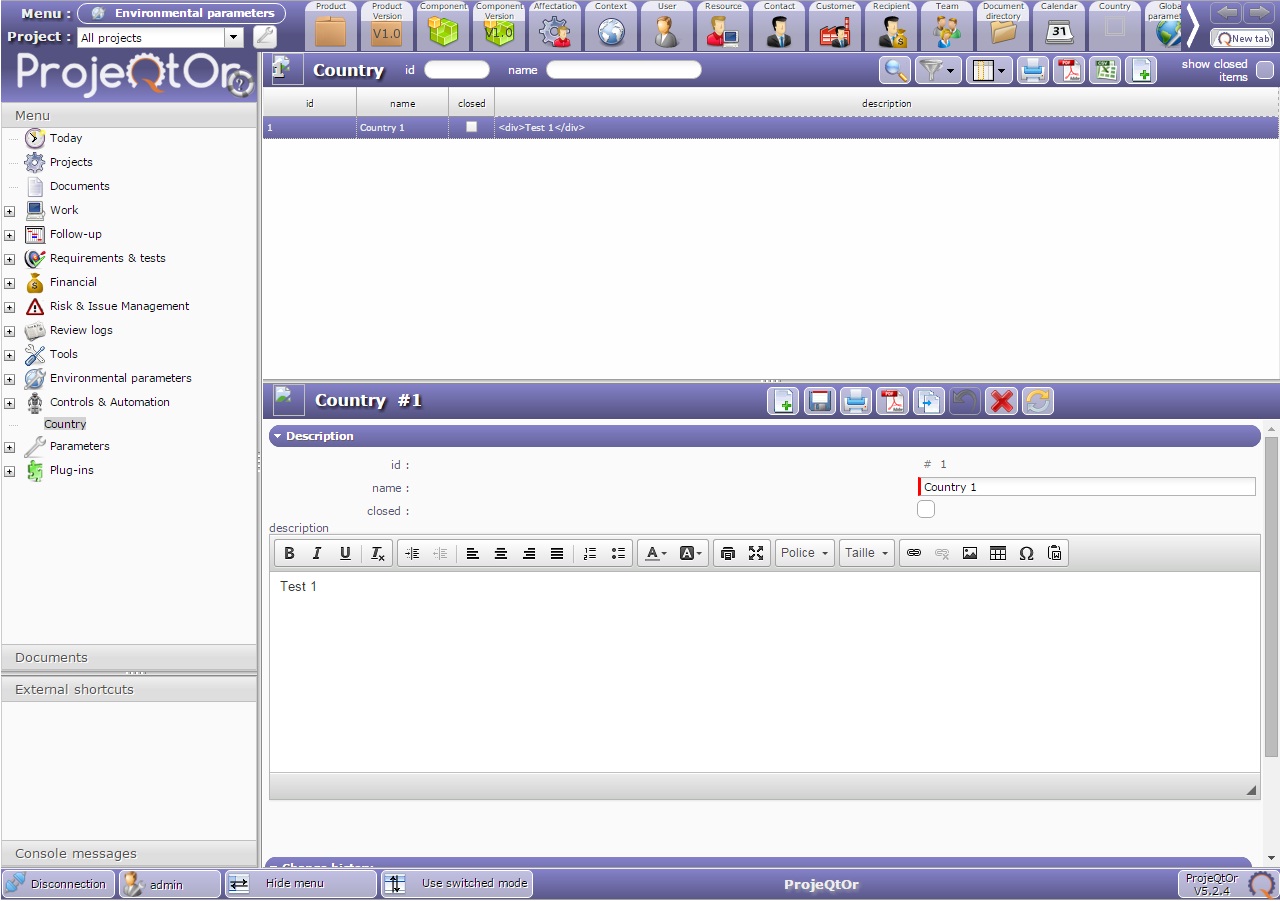Copy the current Country #1 item
Viewport: 1280px width, 901px height.
[x=929, y=401]
